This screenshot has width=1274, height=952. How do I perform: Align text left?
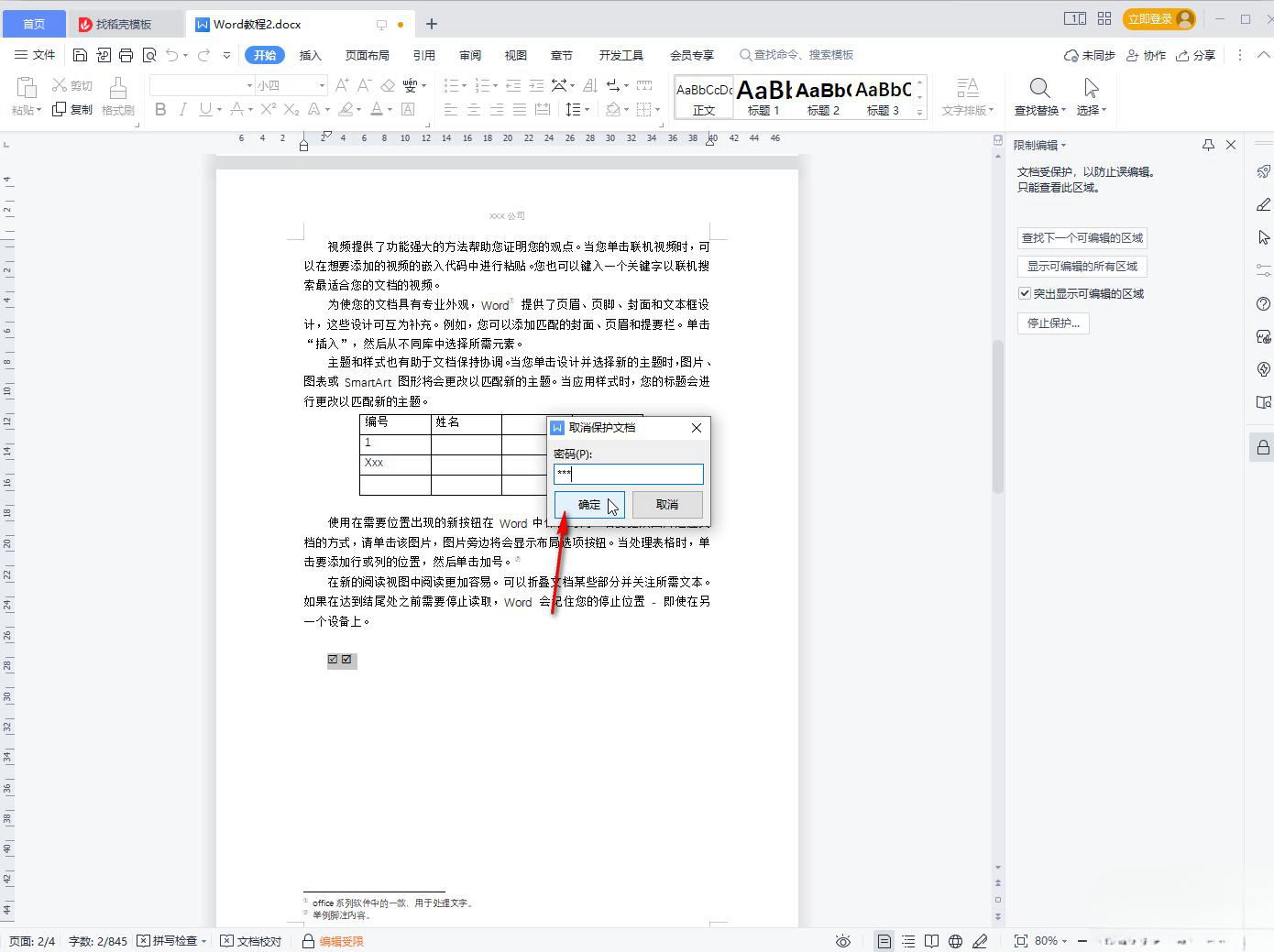[451, 109]
